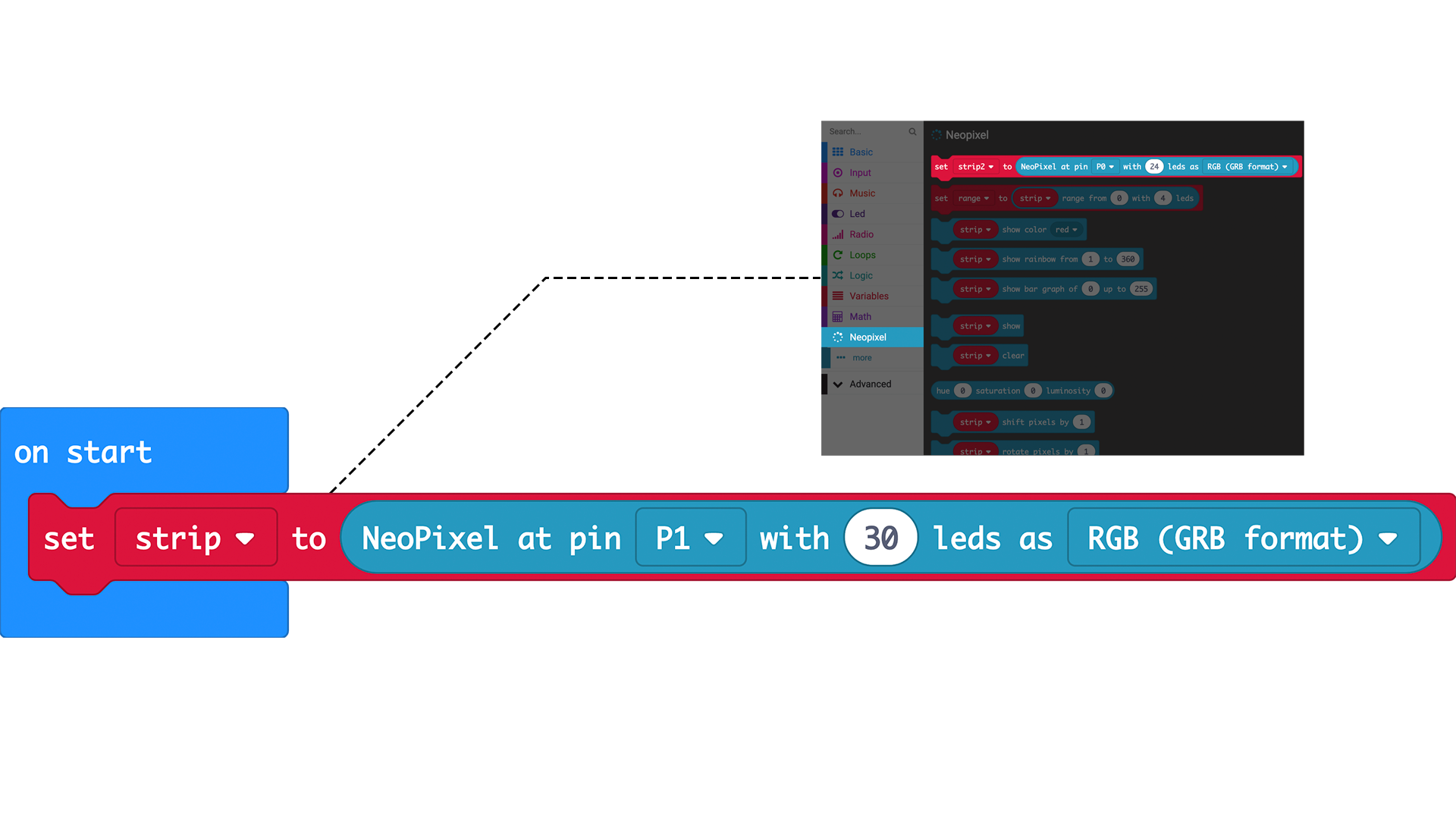Click the 30 leds number field
Screen dimensions: 1456x819
tap(880, 538)
